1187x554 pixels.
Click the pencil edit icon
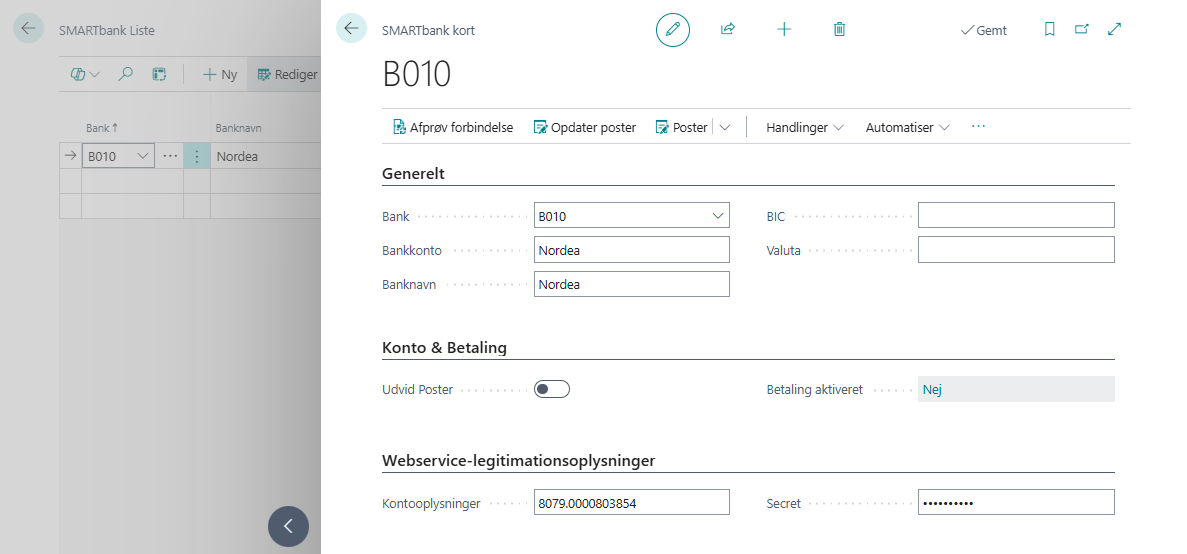673,30
